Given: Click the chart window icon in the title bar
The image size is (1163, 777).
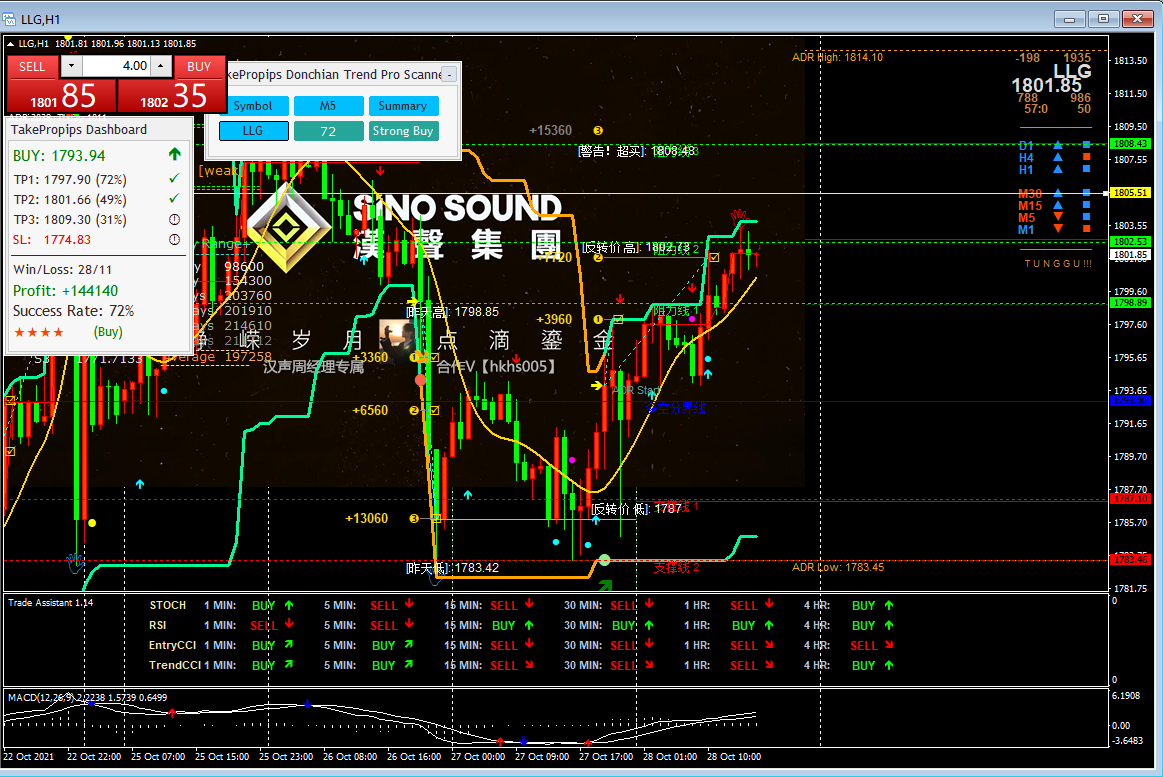Looking at the screenshot, I should tap(9, 19).
